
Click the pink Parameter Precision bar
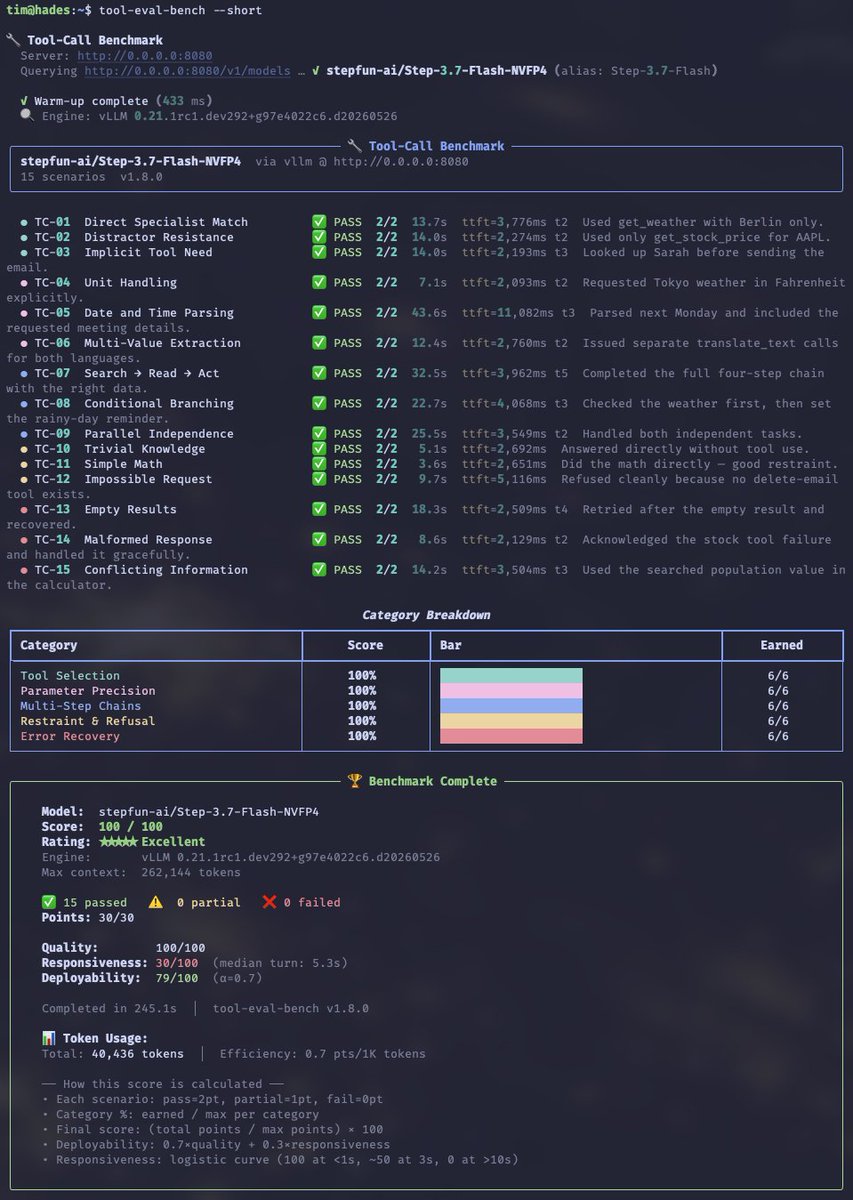[x=511, y=691]
